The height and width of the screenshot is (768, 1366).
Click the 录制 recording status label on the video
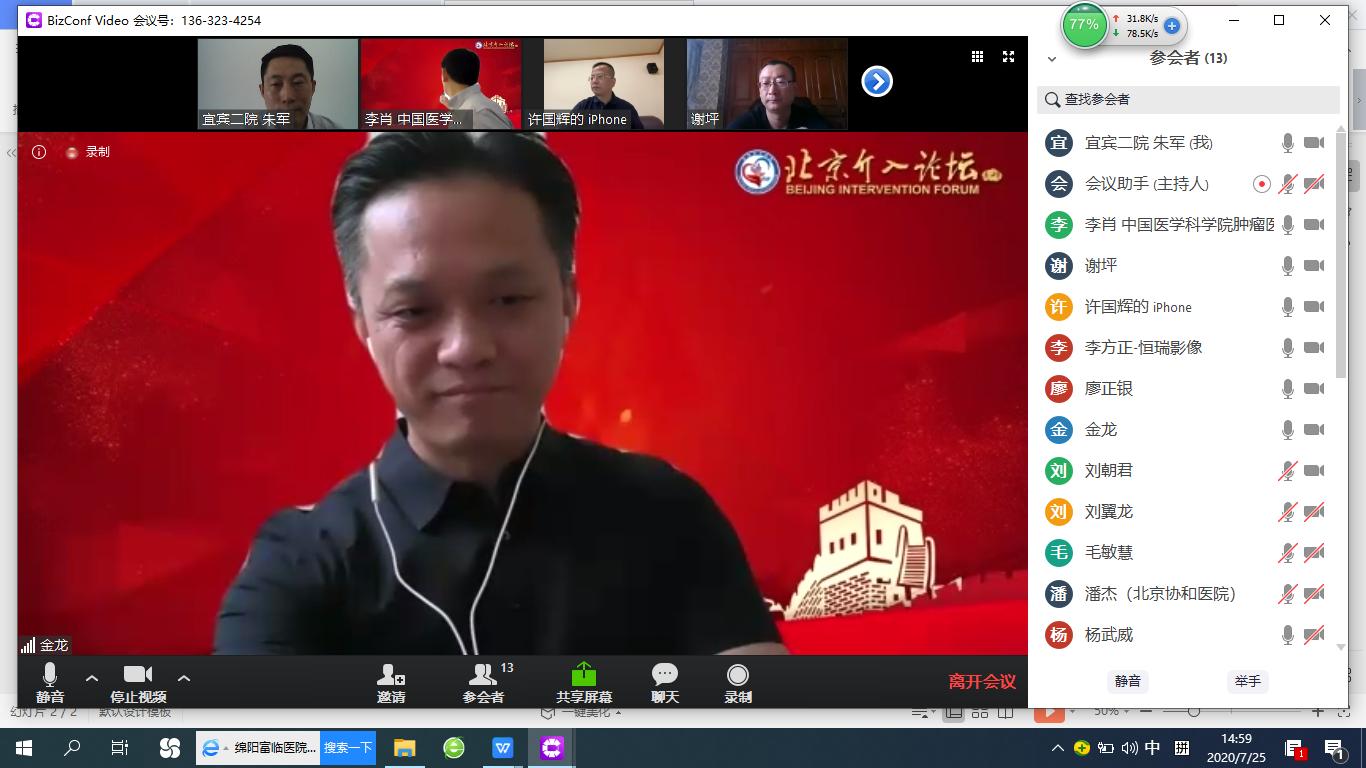[97, 152]
